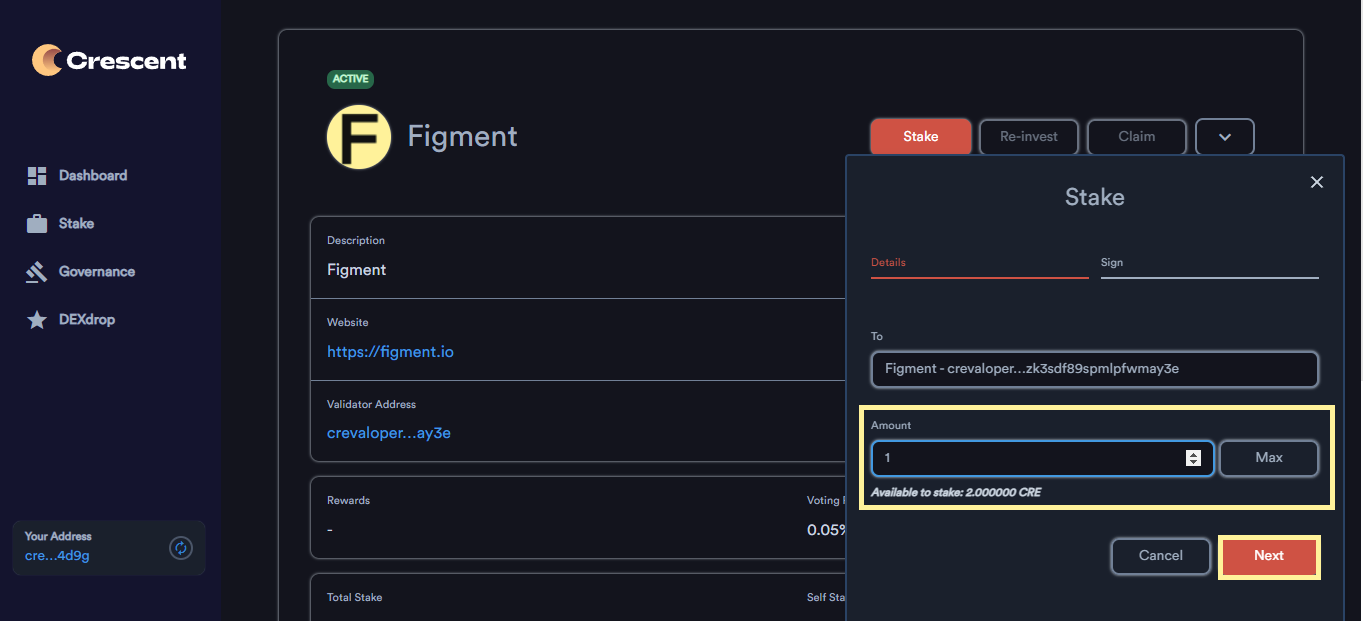Navigate to Governance page
This screenshot has width=1363, height=621.
[x=97, y=271]
